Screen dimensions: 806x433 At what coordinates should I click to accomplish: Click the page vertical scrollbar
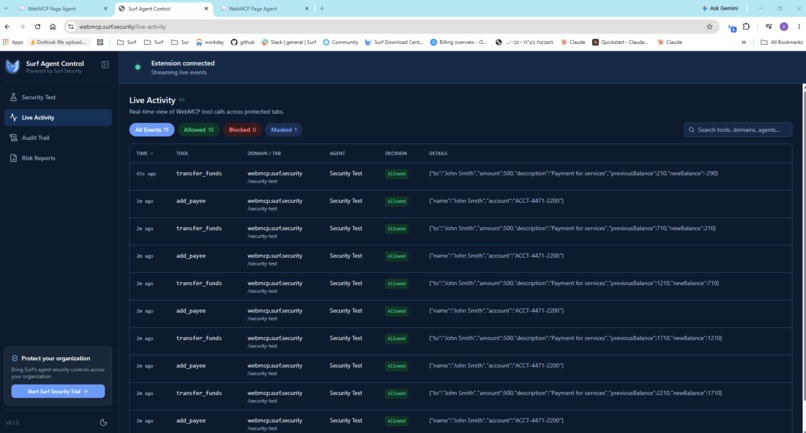[804, 242]
